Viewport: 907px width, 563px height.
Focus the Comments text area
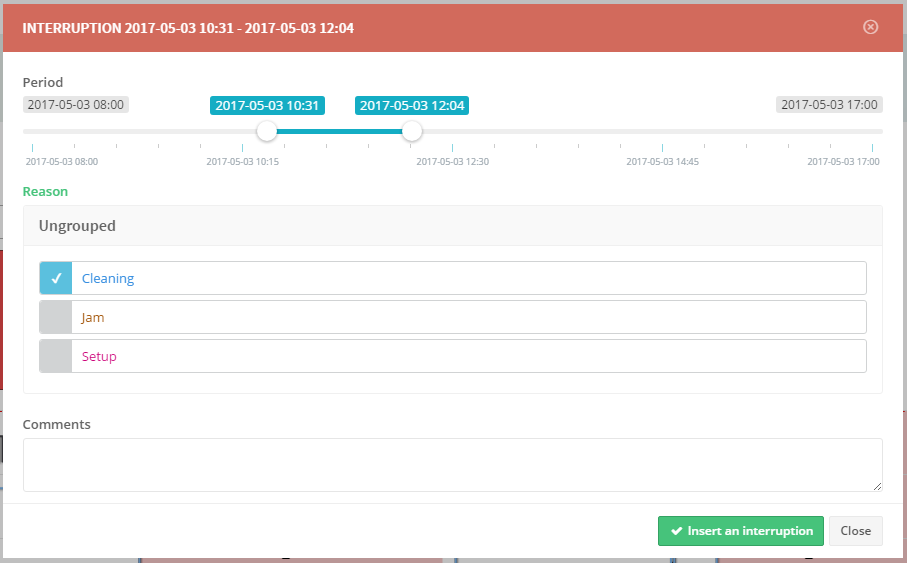[x=452, y=465]
